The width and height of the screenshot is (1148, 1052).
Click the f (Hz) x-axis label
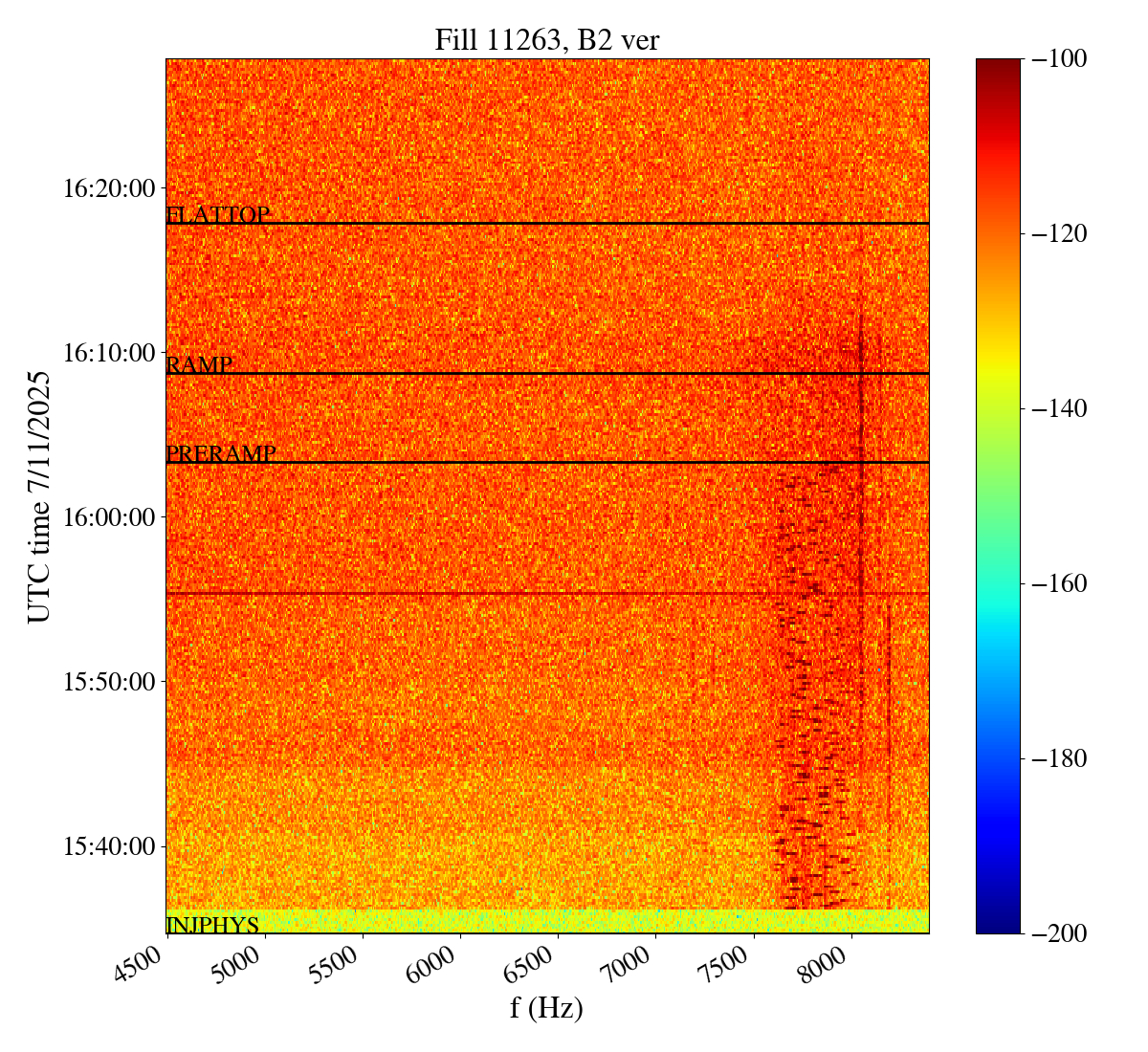[546, 1007]
